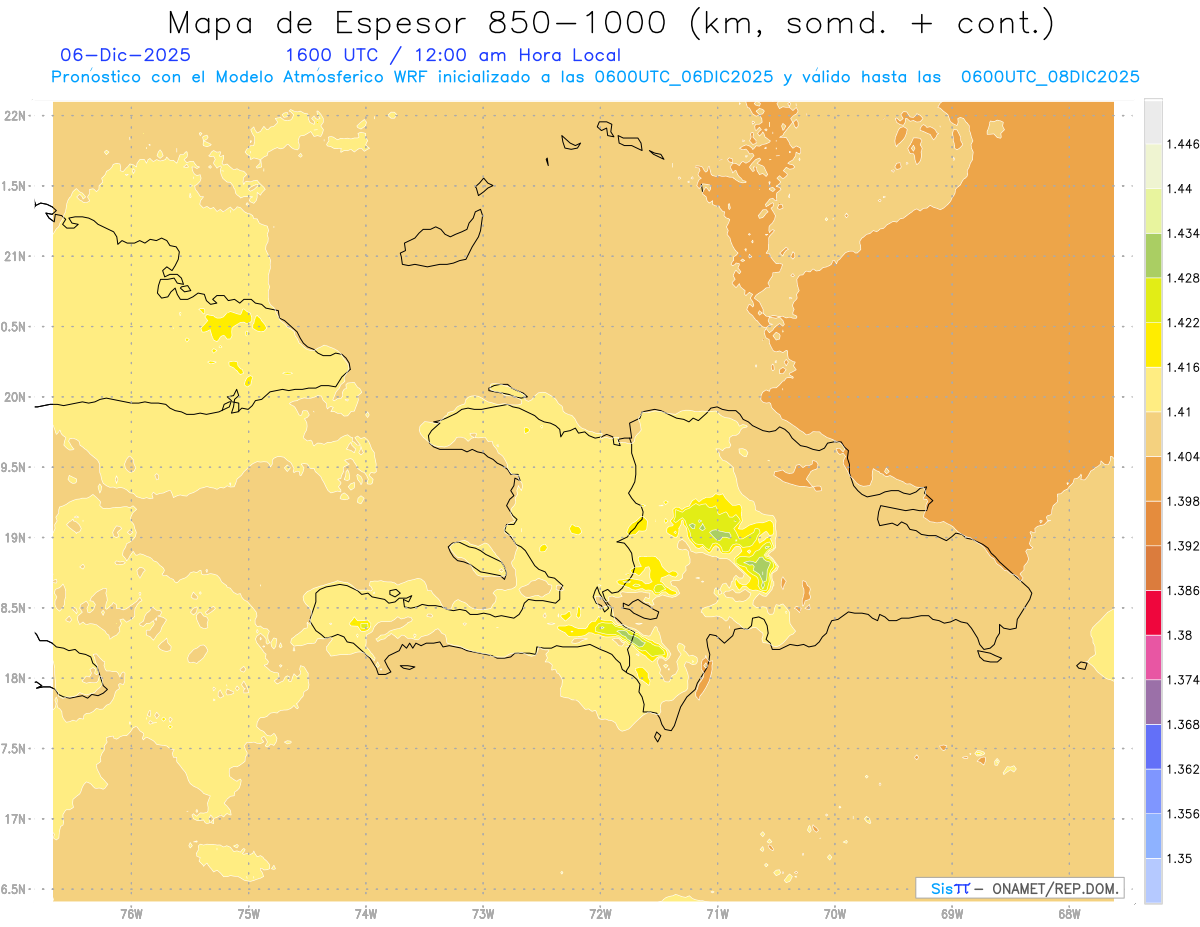The width and height of the screenshot is (1200, 927).
Task: Click the 21N latitude axis label
Action: point(17,257)
